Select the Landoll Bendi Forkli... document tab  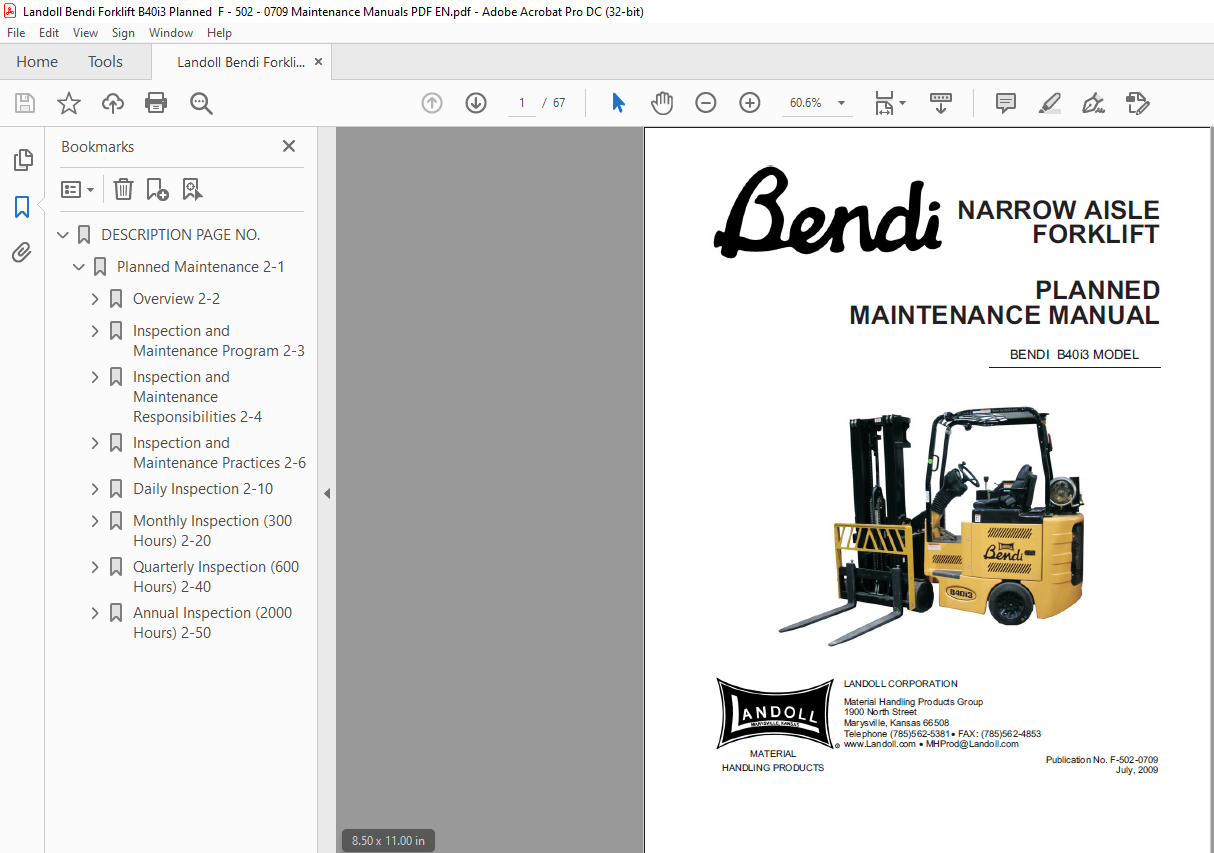coord(241,62)
